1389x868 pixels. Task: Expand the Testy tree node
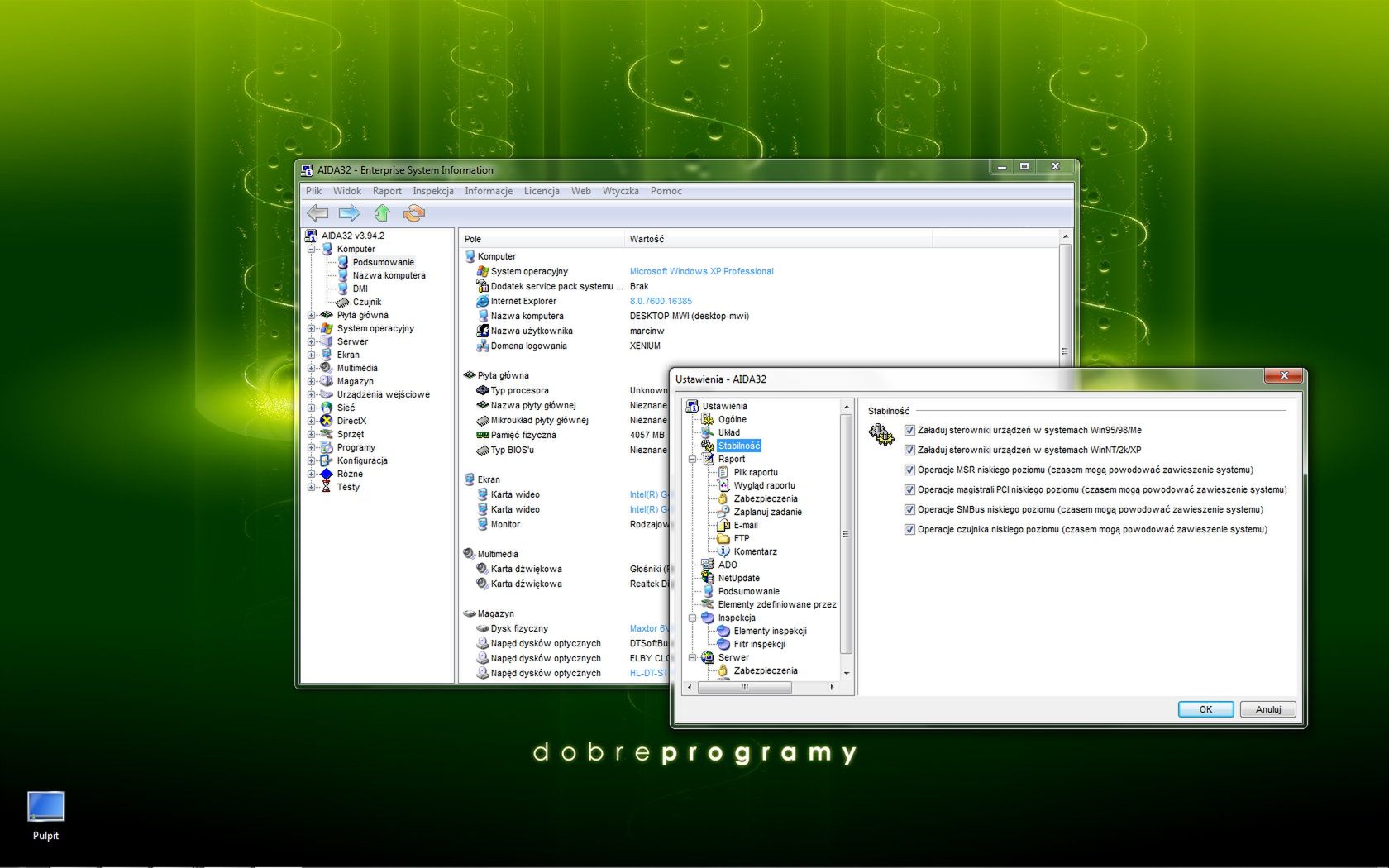[312, 487]
